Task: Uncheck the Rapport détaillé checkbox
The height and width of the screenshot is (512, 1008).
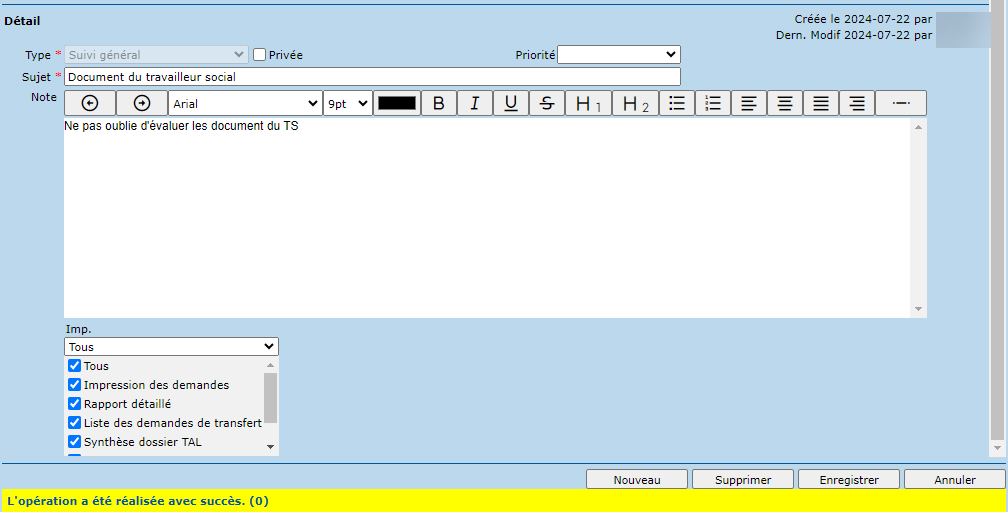Action: coord(74,404)
